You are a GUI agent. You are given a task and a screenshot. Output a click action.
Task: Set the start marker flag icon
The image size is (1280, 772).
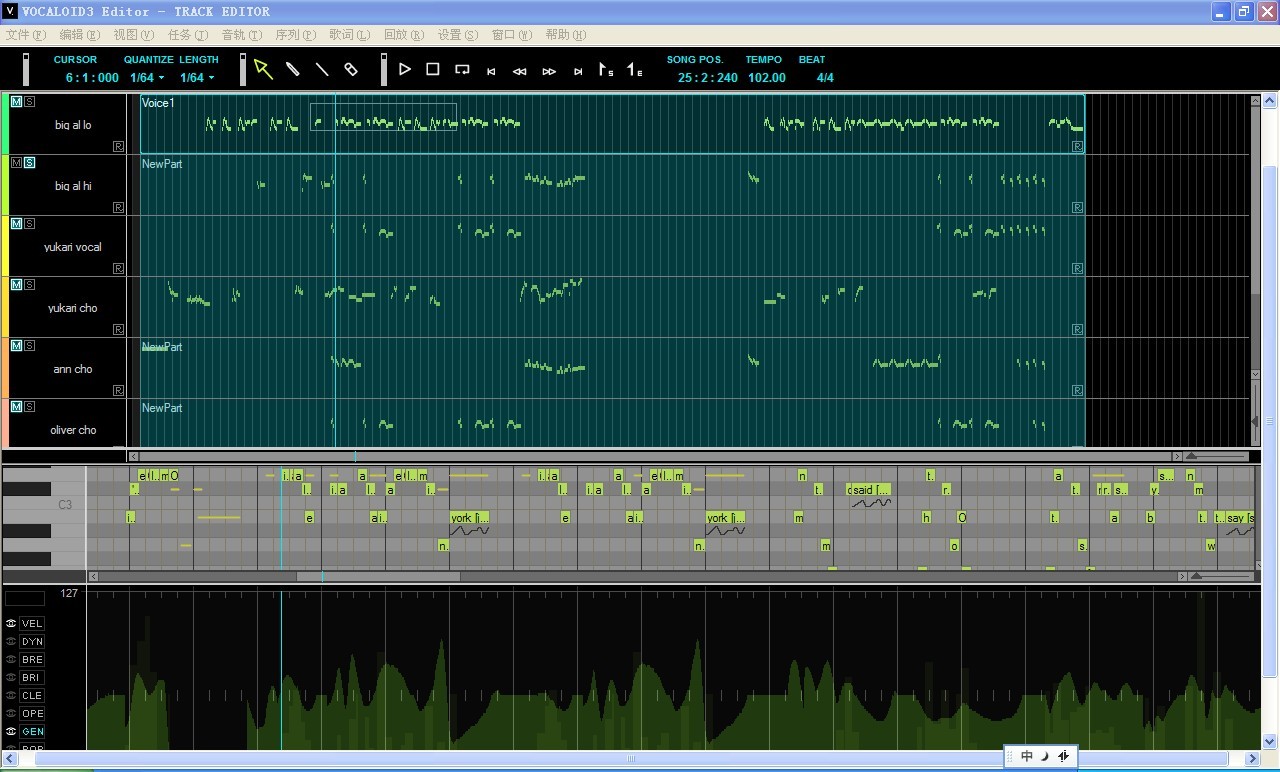tap(606, 69)
